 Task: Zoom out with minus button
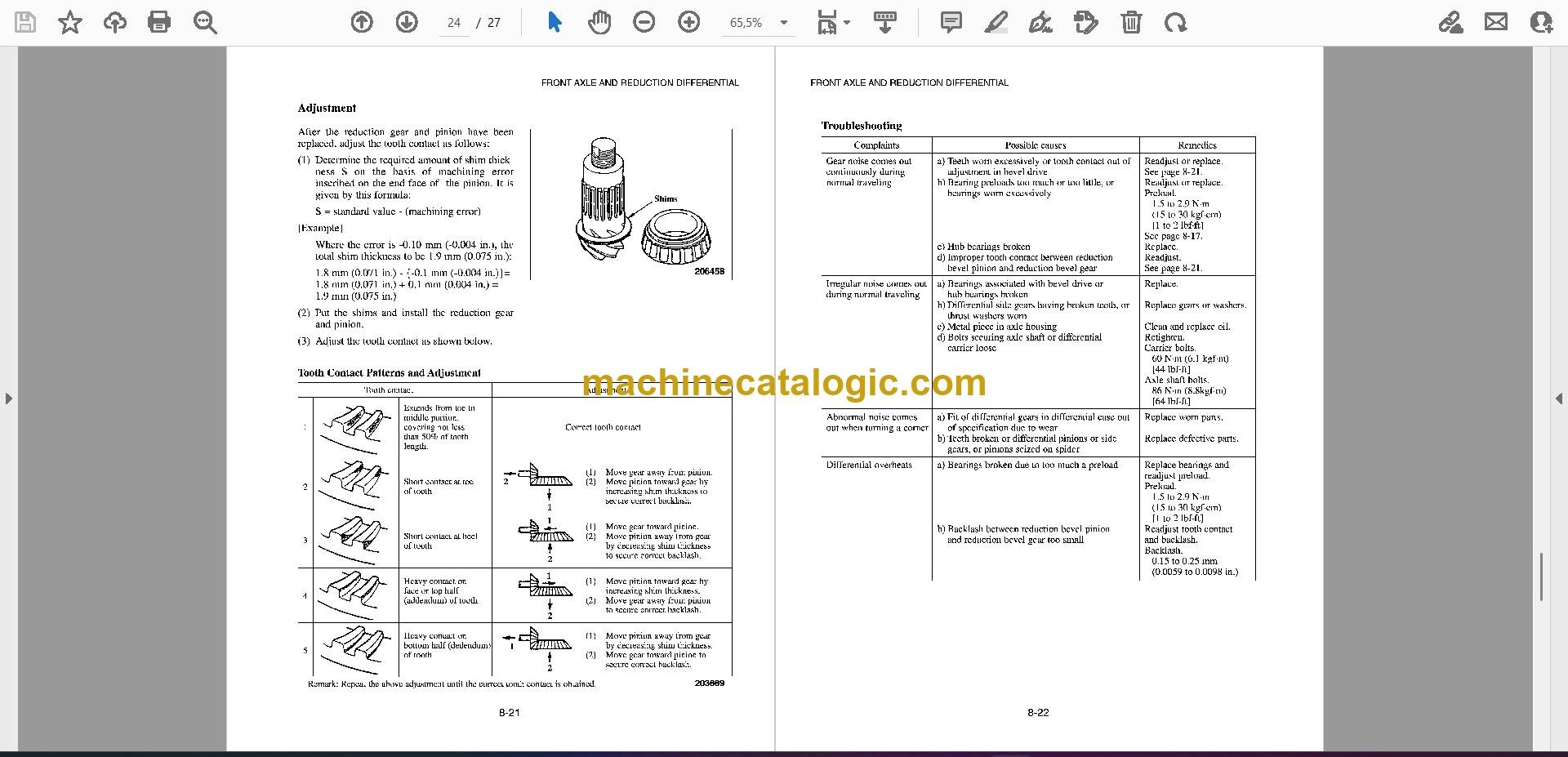(x=644, y=23)
